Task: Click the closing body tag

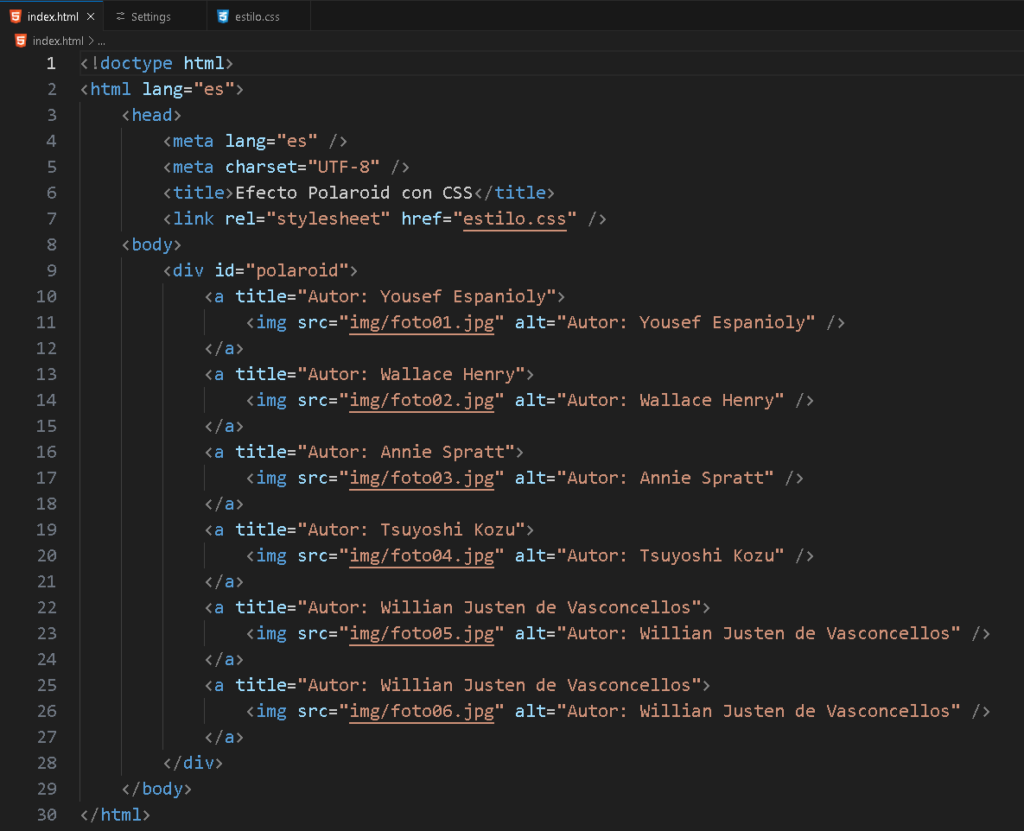Action: [x=157, y=789]
